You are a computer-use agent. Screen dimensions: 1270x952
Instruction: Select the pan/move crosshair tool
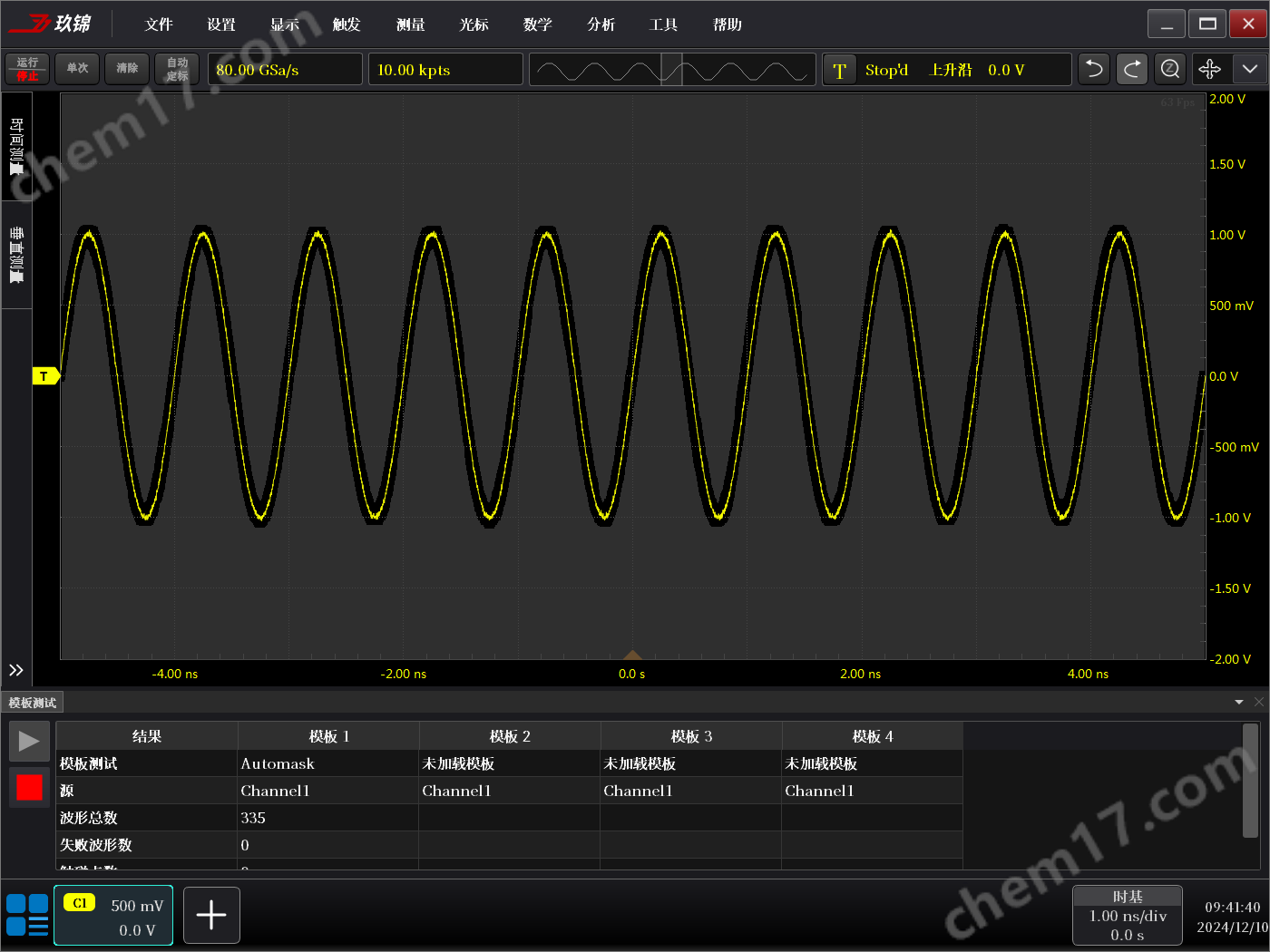click(x=1209, y=70)
